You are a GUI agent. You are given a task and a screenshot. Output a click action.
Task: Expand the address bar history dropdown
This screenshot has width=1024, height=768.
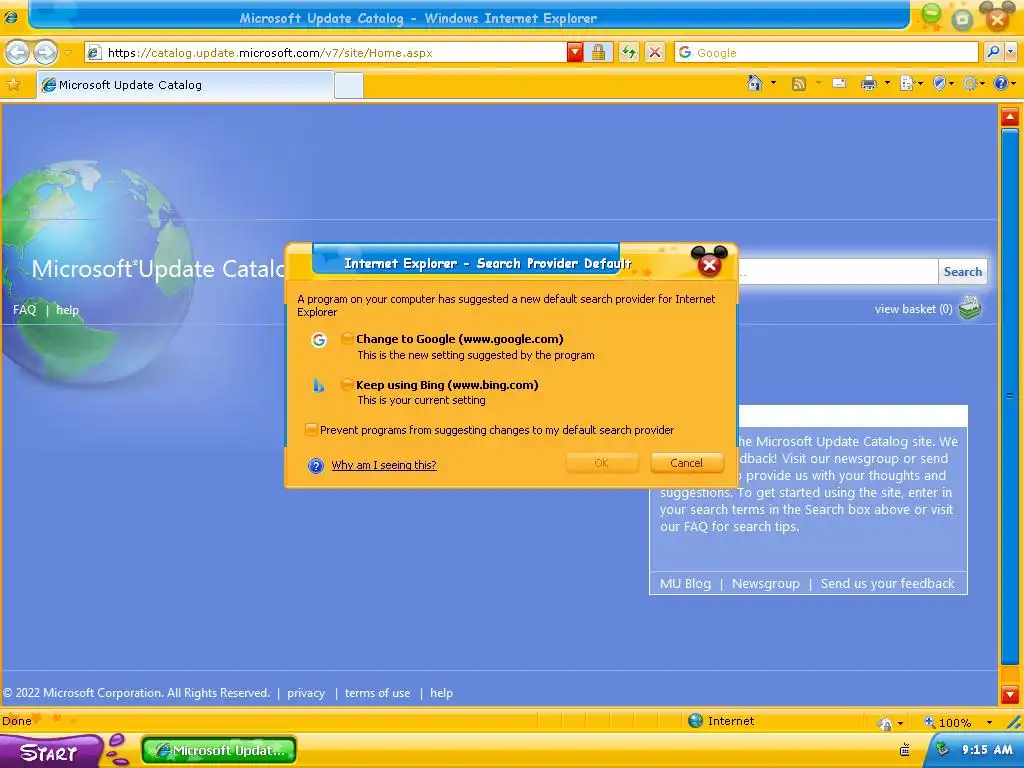pos(575,52)
